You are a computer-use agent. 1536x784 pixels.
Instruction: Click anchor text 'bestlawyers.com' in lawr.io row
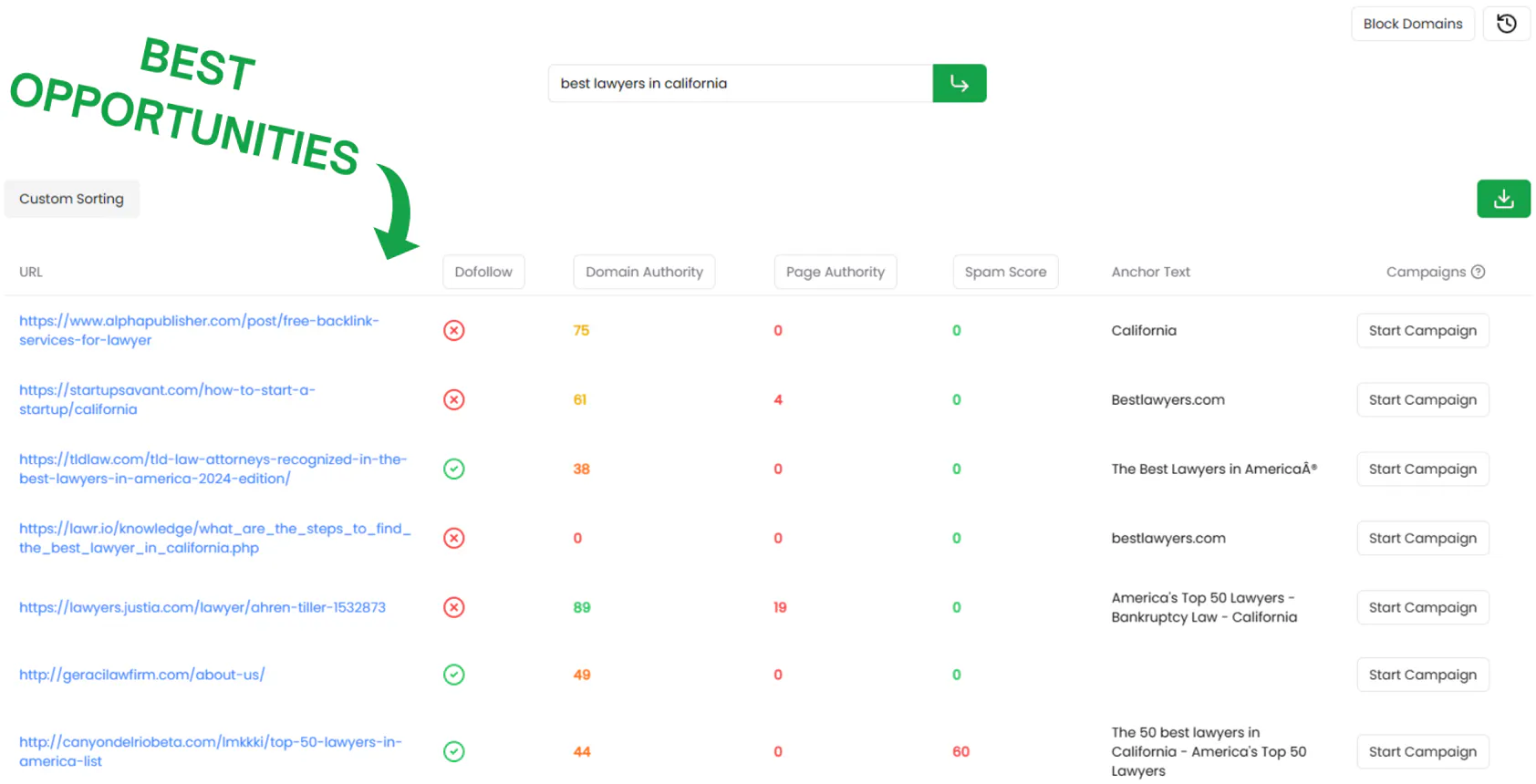[1168, 538]
